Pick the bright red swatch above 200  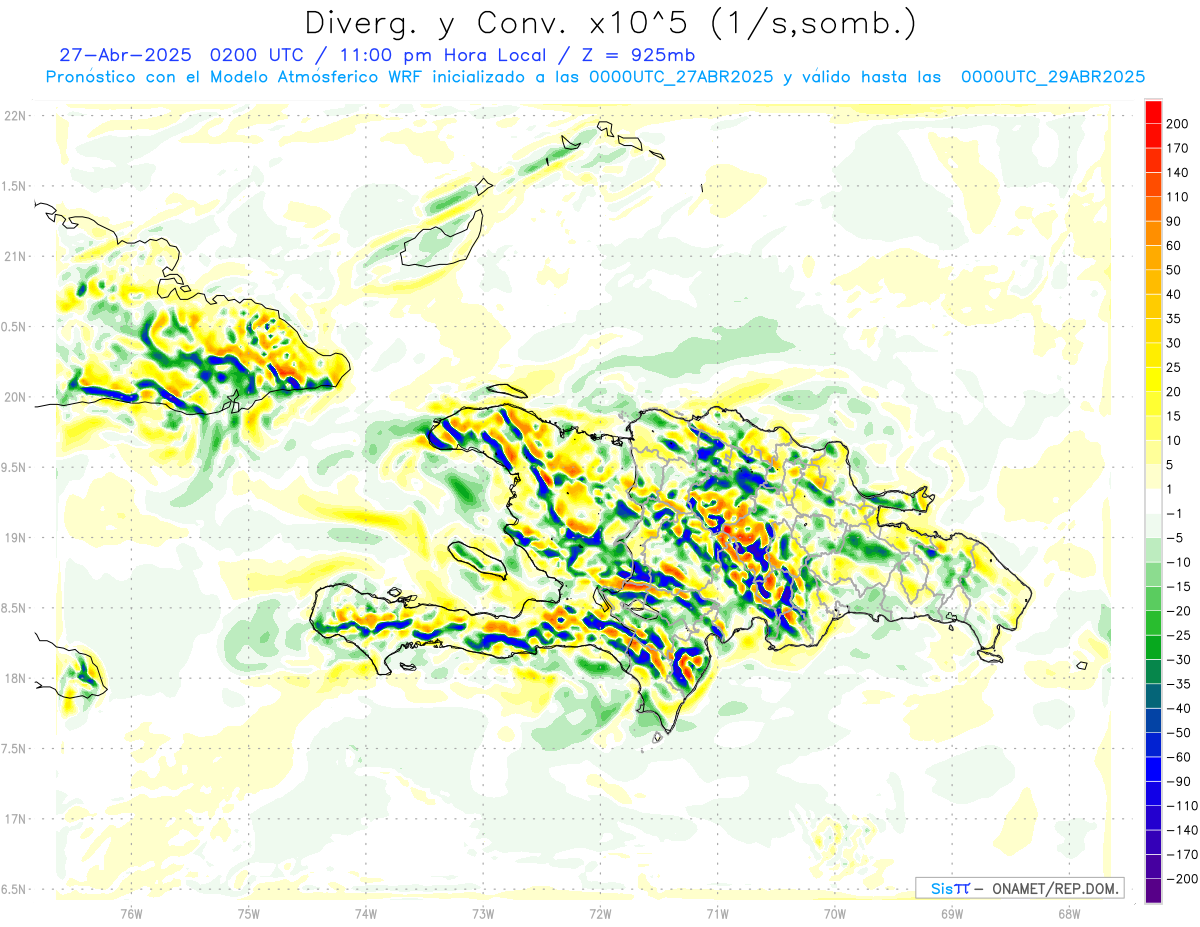pos(1154,112)
